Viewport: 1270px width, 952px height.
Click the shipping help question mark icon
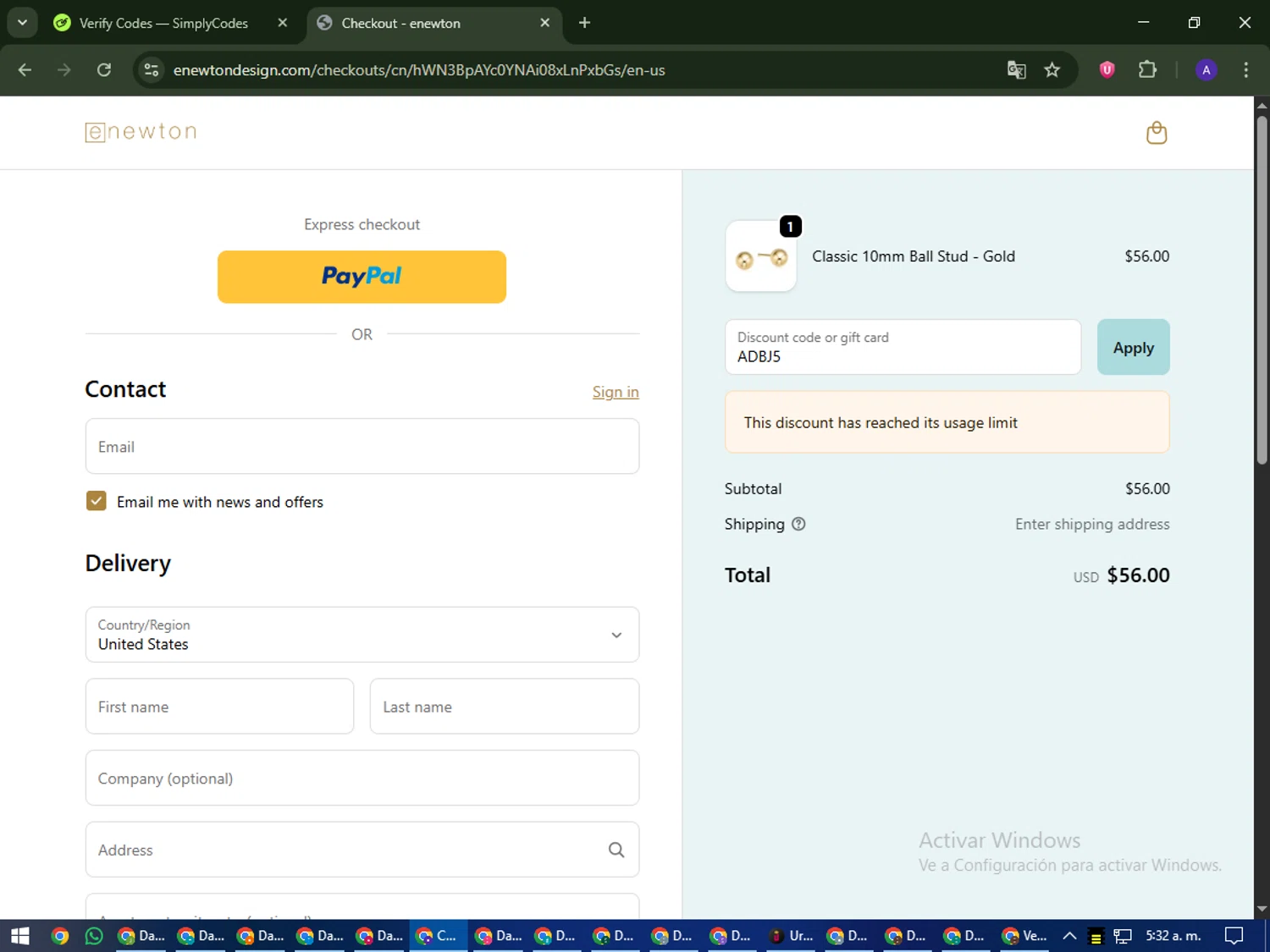(x=798, y=524)
